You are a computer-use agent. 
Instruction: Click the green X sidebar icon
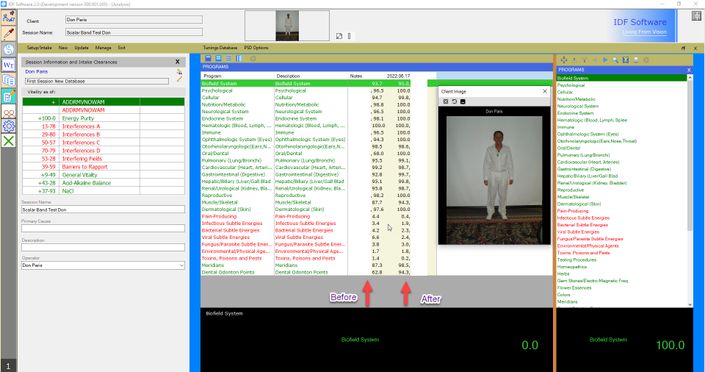(9, 141)
